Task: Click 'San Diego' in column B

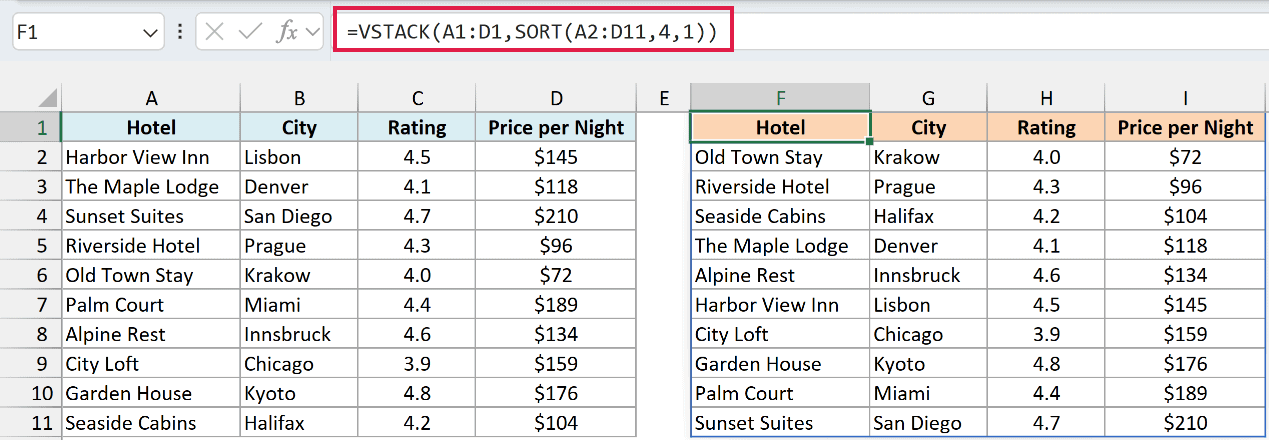Action: pos(288,216)
